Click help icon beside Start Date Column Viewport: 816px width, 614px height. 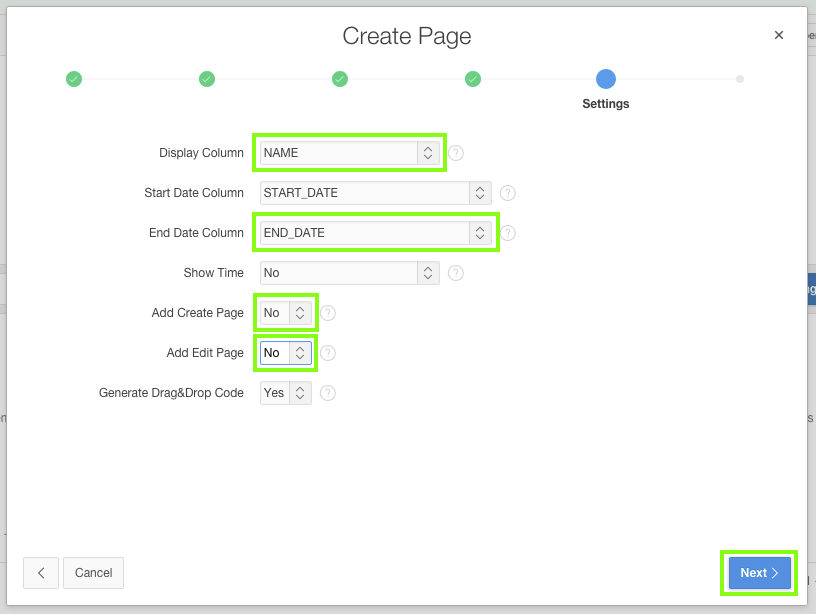(508, 193)
